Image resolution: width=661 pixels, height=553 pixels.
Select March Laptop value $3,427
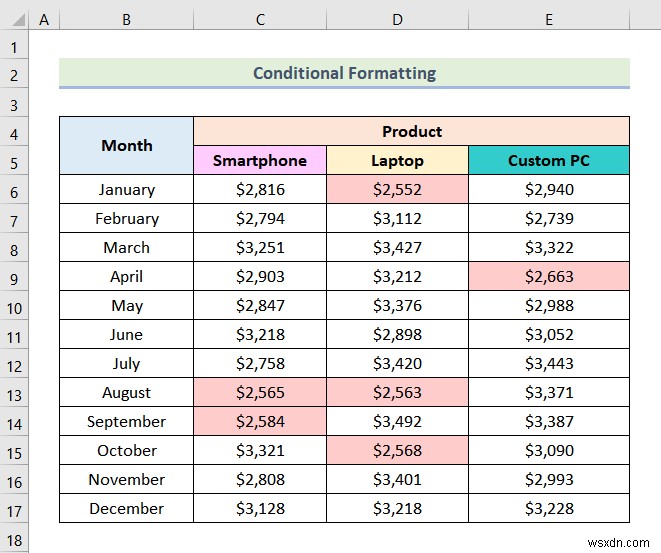tap(397, 247)
